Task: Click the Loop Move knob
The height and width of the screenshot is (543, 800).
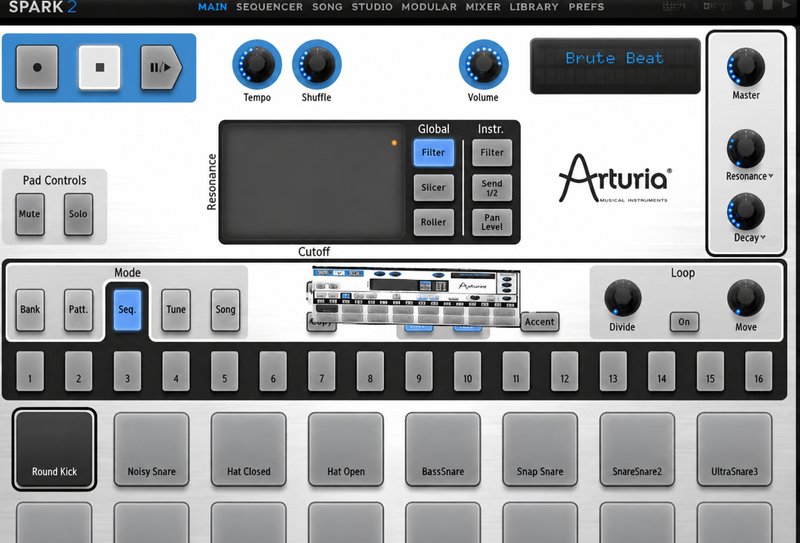Action: [x=745, y=298]
